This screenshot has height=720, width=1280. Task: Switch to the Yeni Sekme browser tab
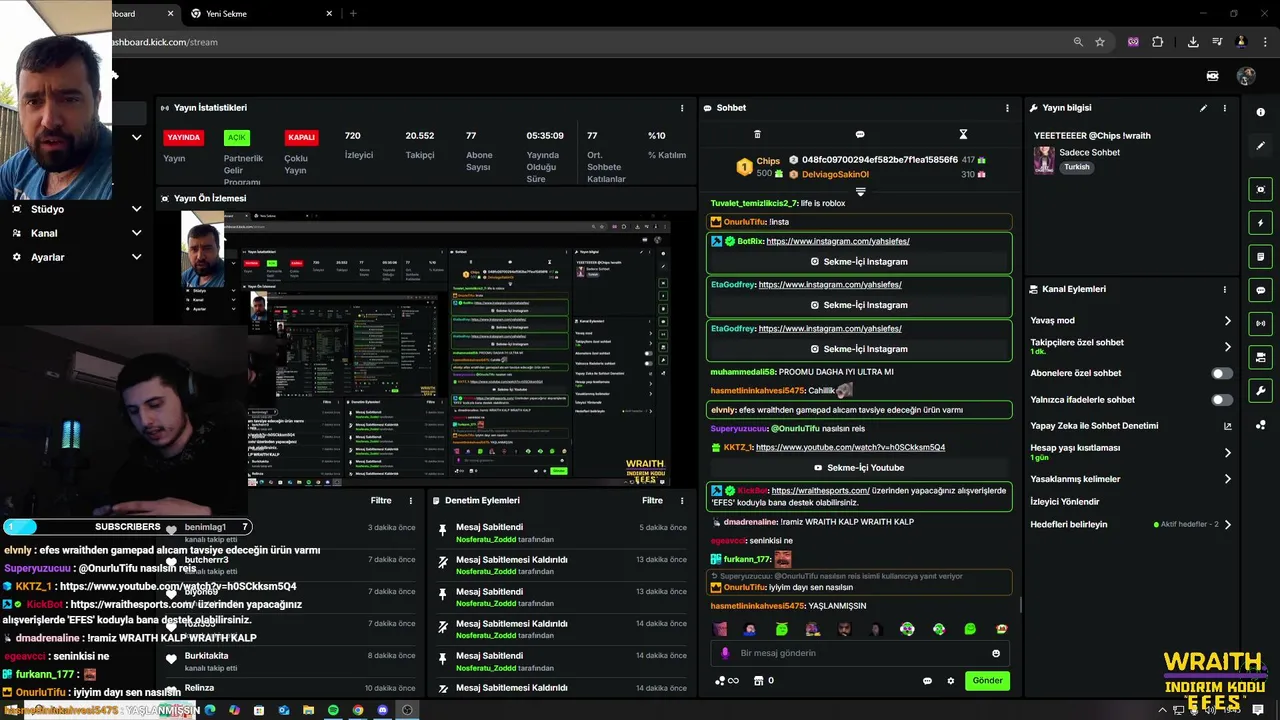pos(260,14)
